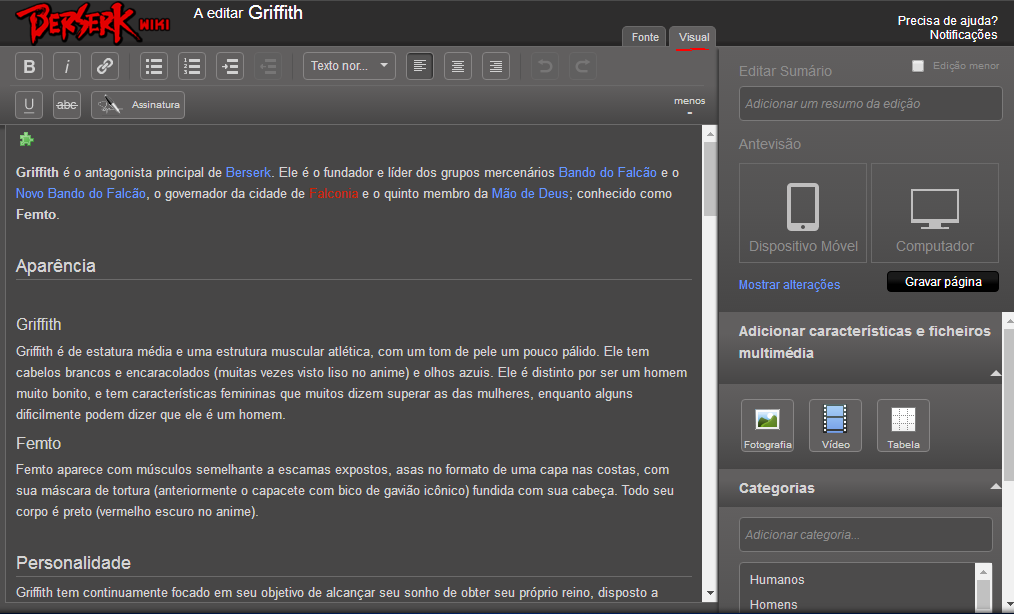This screenshot has height=614, width=1014.
Task: Place cursor in the Aparência heading
Action: click(56, 266)
